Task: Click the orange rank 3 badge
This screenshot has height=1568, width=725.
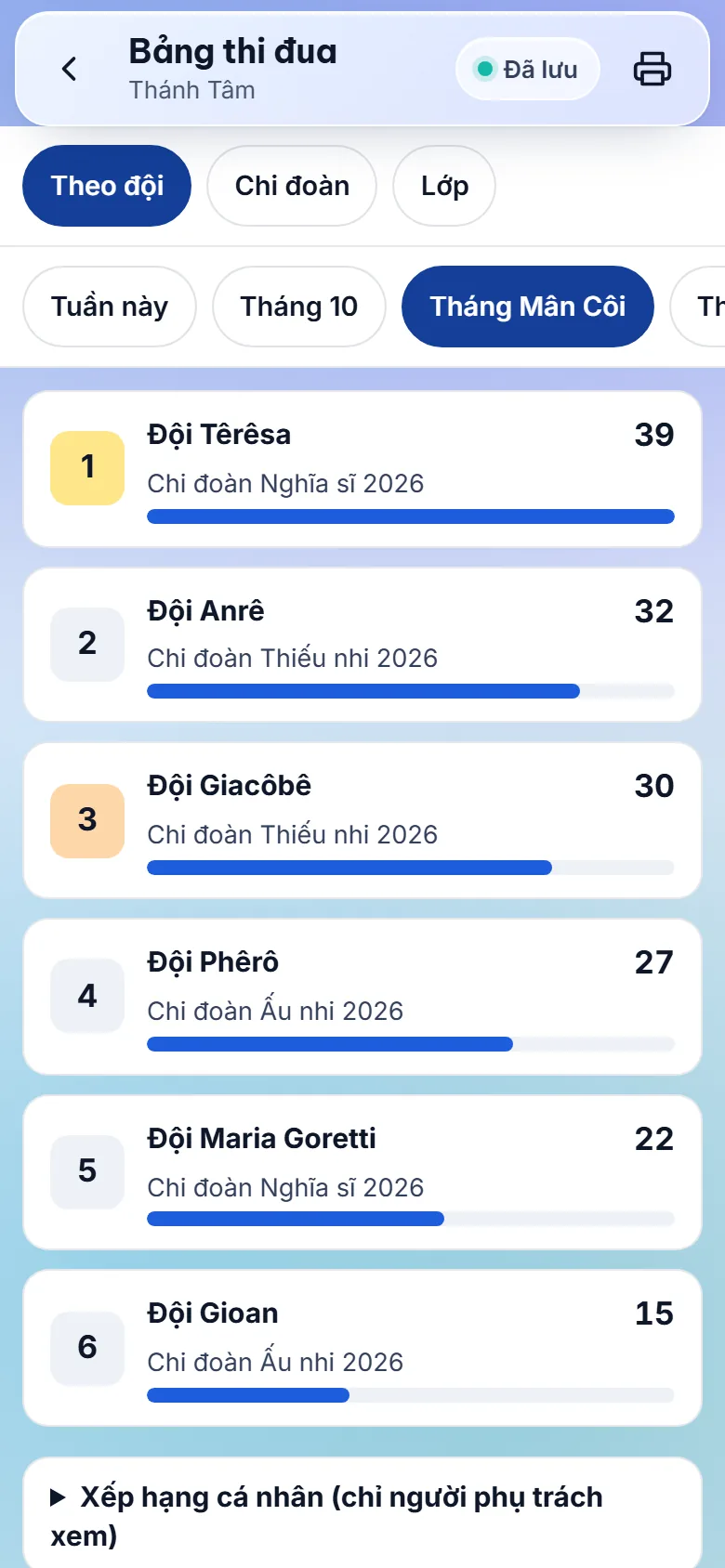Action: (87, 820)
